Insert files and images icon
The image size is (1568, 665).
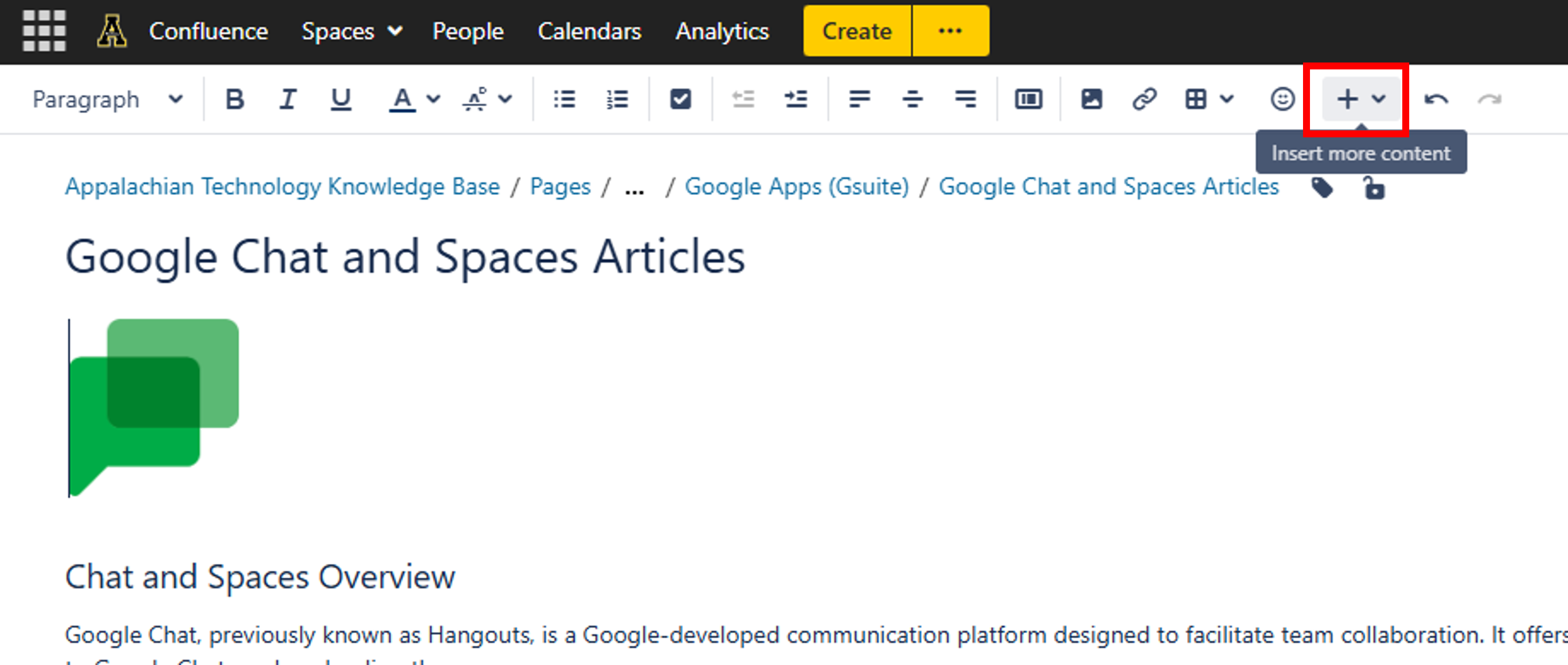[x=1091, y=99]
